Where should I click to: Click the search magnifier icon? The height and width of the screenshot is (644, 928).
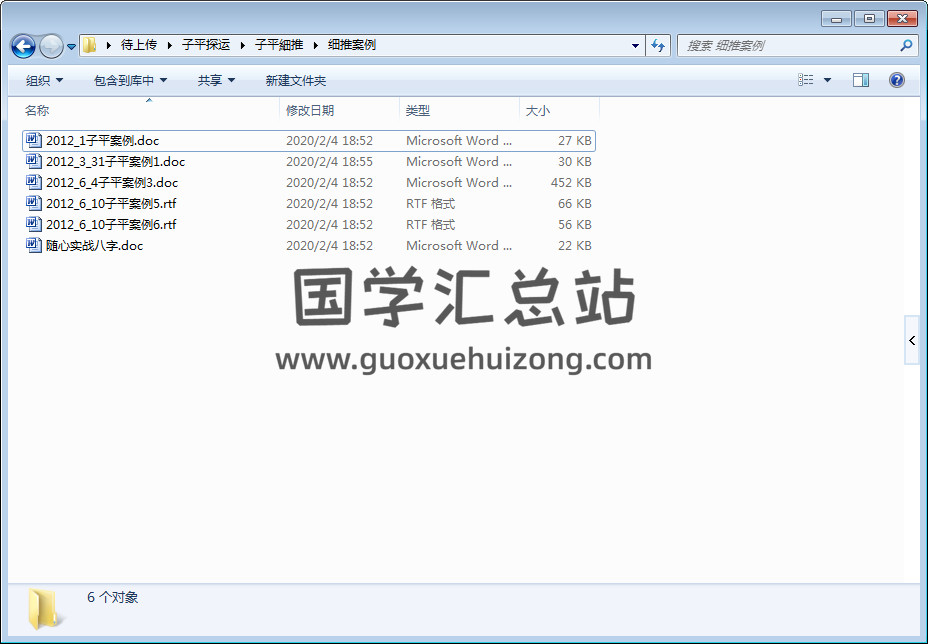click(x=906, y=46)
